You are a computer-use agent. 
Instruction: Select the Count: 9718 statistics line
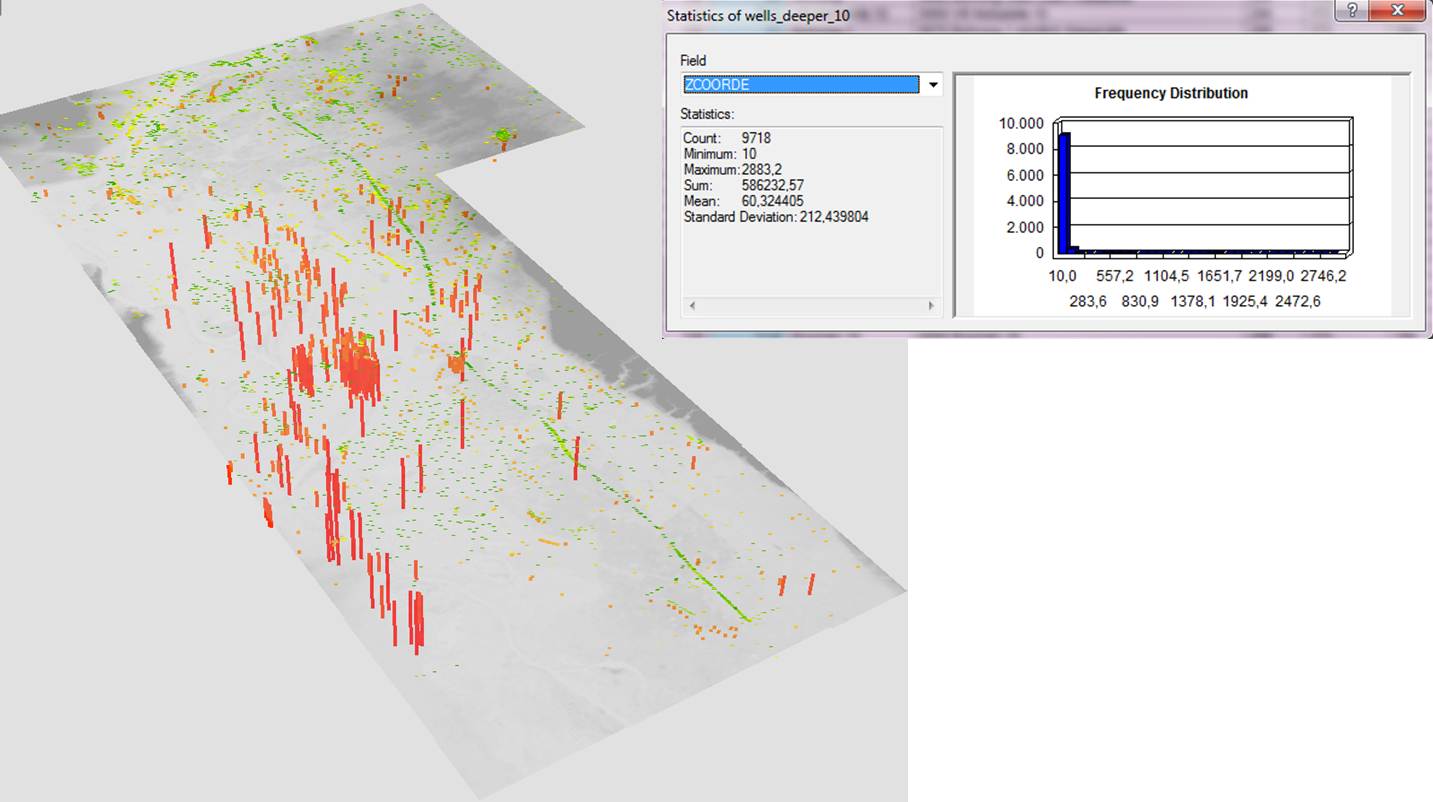coord(727,138)
